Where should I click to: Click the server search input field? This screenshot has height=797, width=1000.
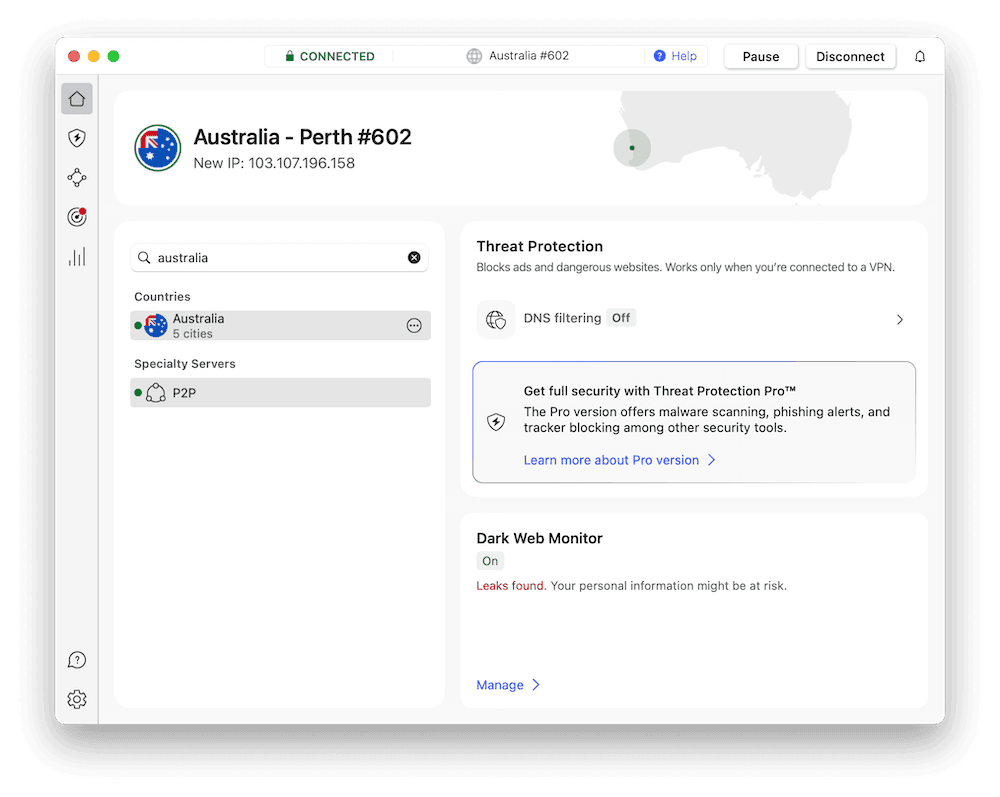click(x=279, y=258)
